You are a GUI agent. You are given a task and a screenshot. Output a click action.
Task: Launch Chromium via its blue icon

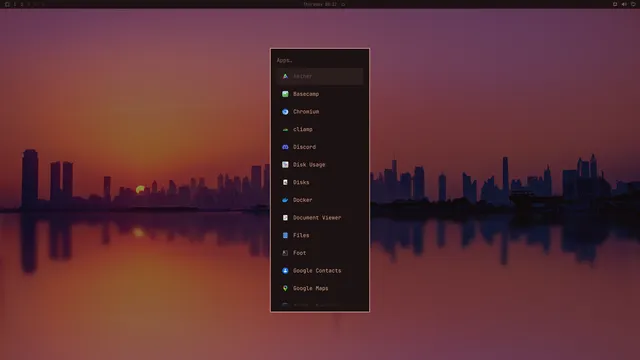285,111
